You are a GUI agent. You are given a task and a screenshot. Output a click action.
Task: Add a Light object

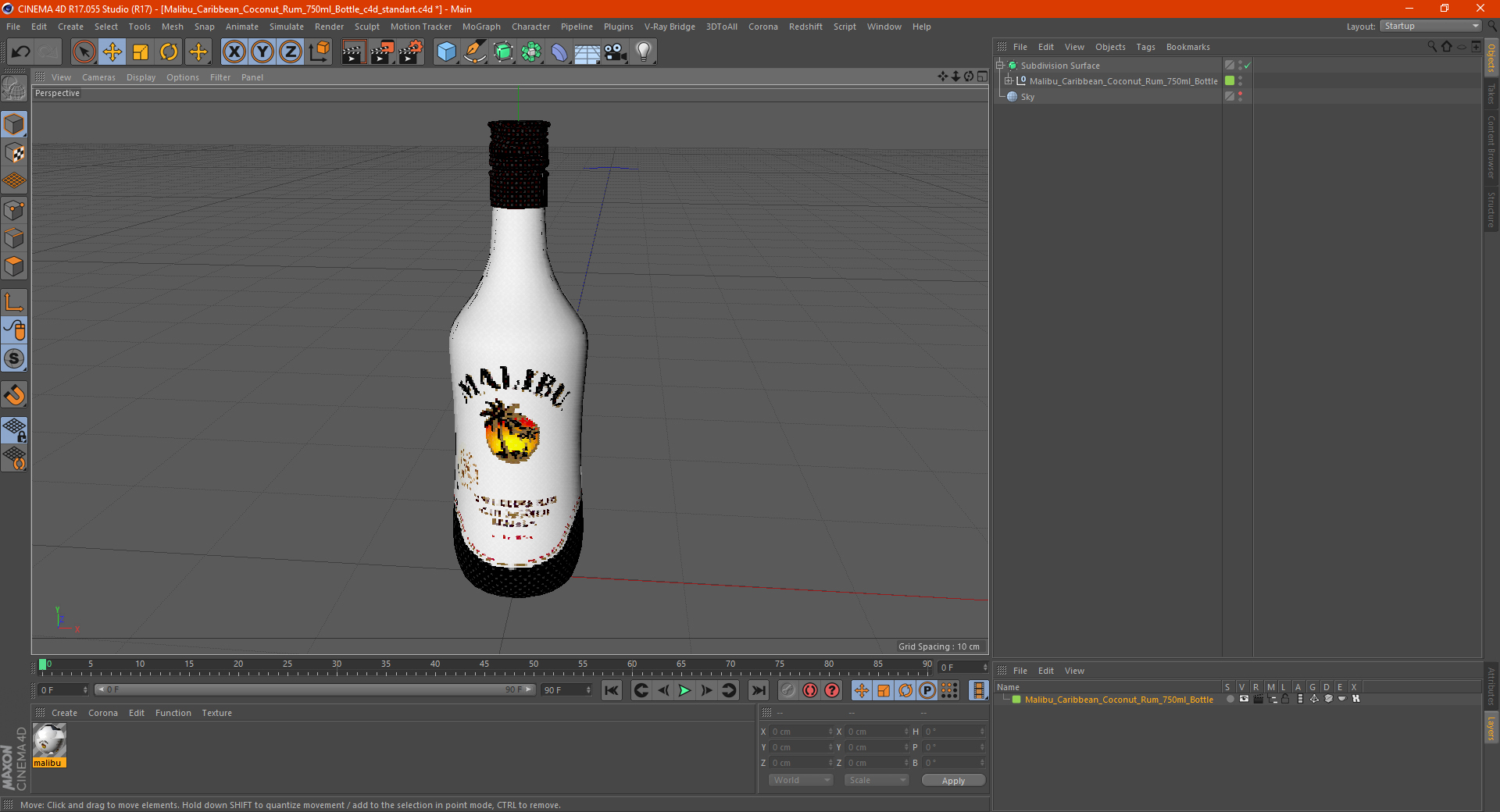pyautogui.click(x=644, y=52)
